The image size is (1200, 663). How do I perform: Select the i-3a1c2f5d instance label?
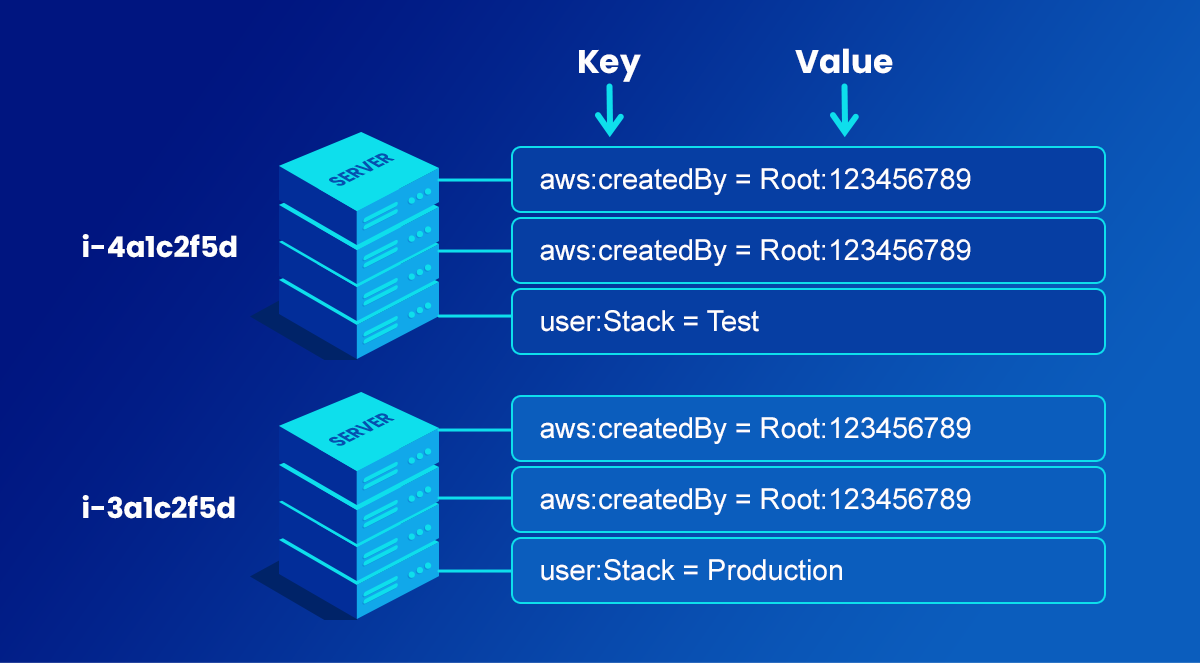160,508
